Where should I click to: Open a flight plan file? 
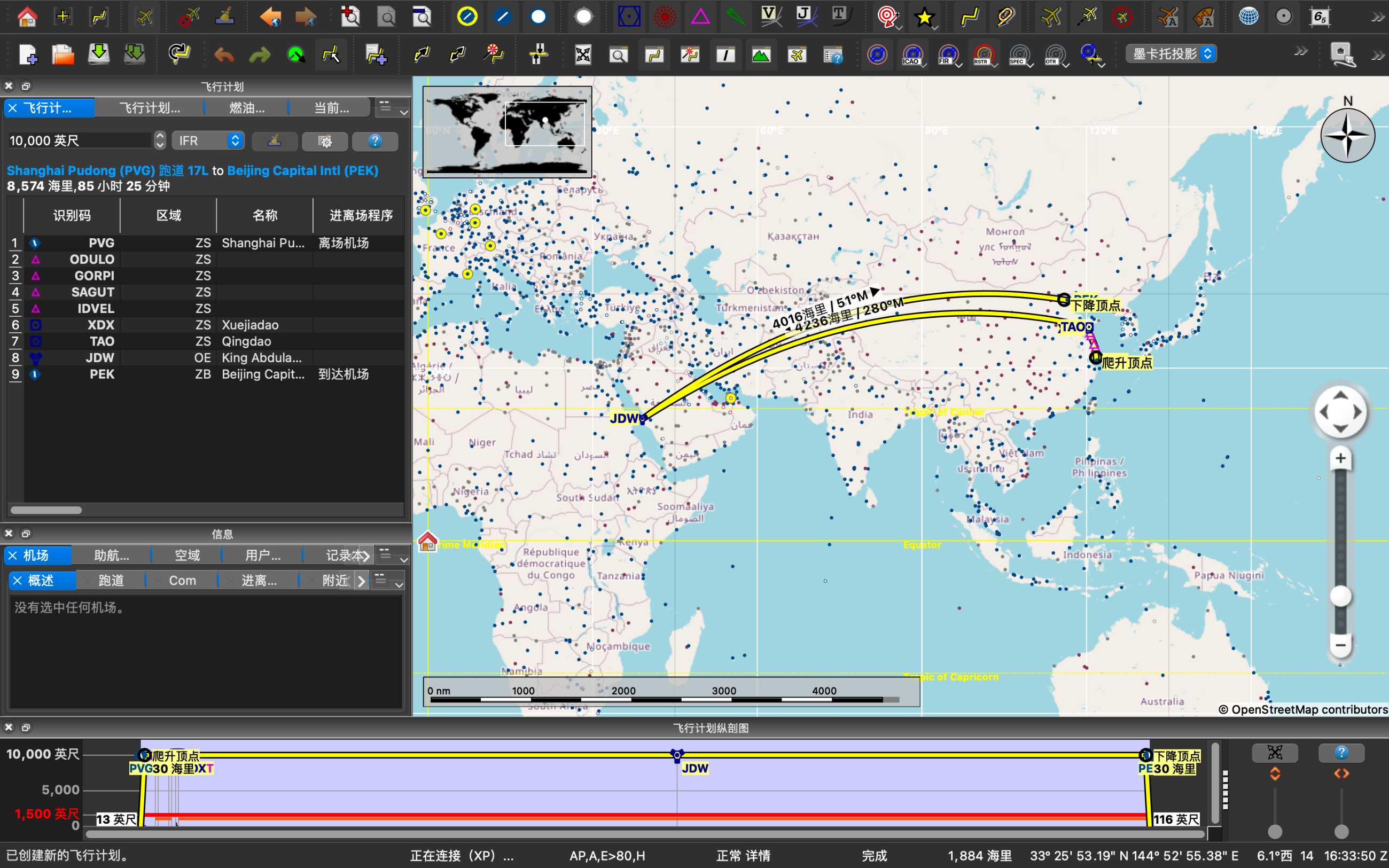point(63,55)
